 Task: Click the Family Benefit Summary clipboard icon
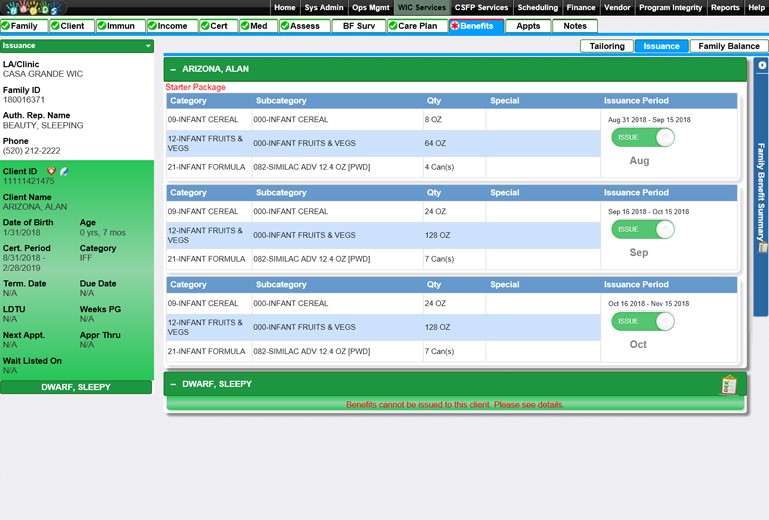click(x=763, y=247)
